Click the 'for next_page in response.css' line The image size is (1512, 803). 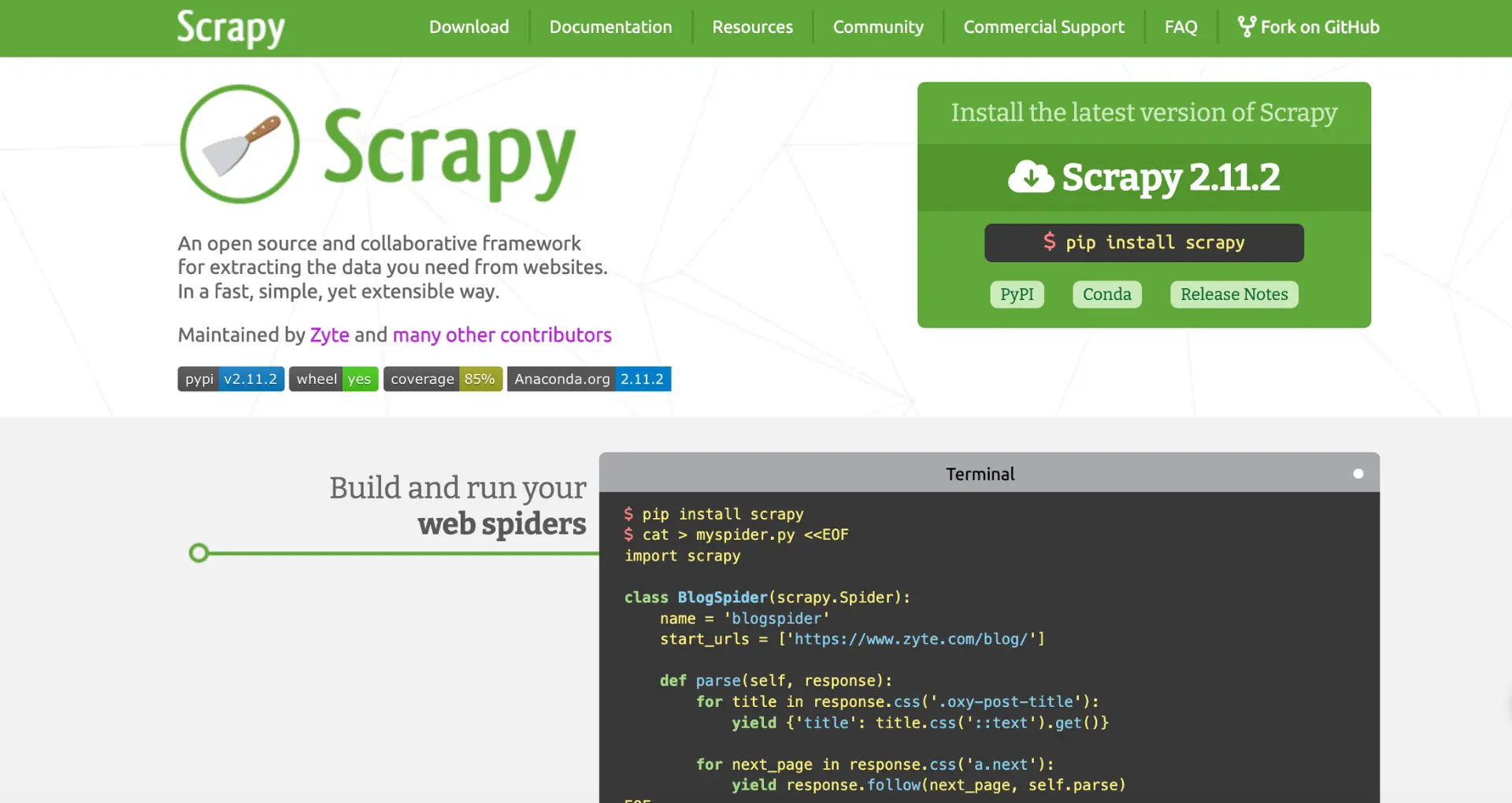[874, 764]
